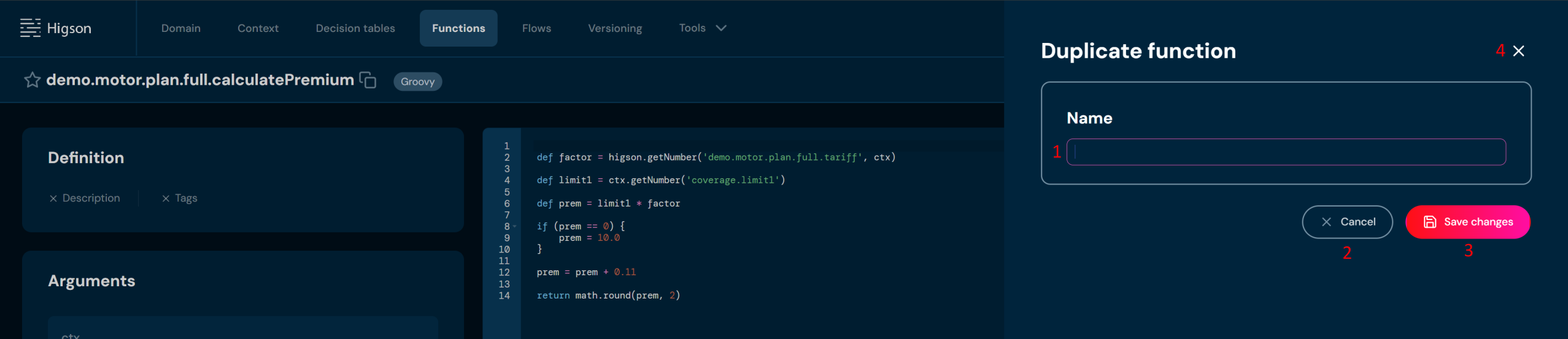Star the calculatePremium function as favorite
This screenshot has width=1568, height=339.
[x=32, y=80]
